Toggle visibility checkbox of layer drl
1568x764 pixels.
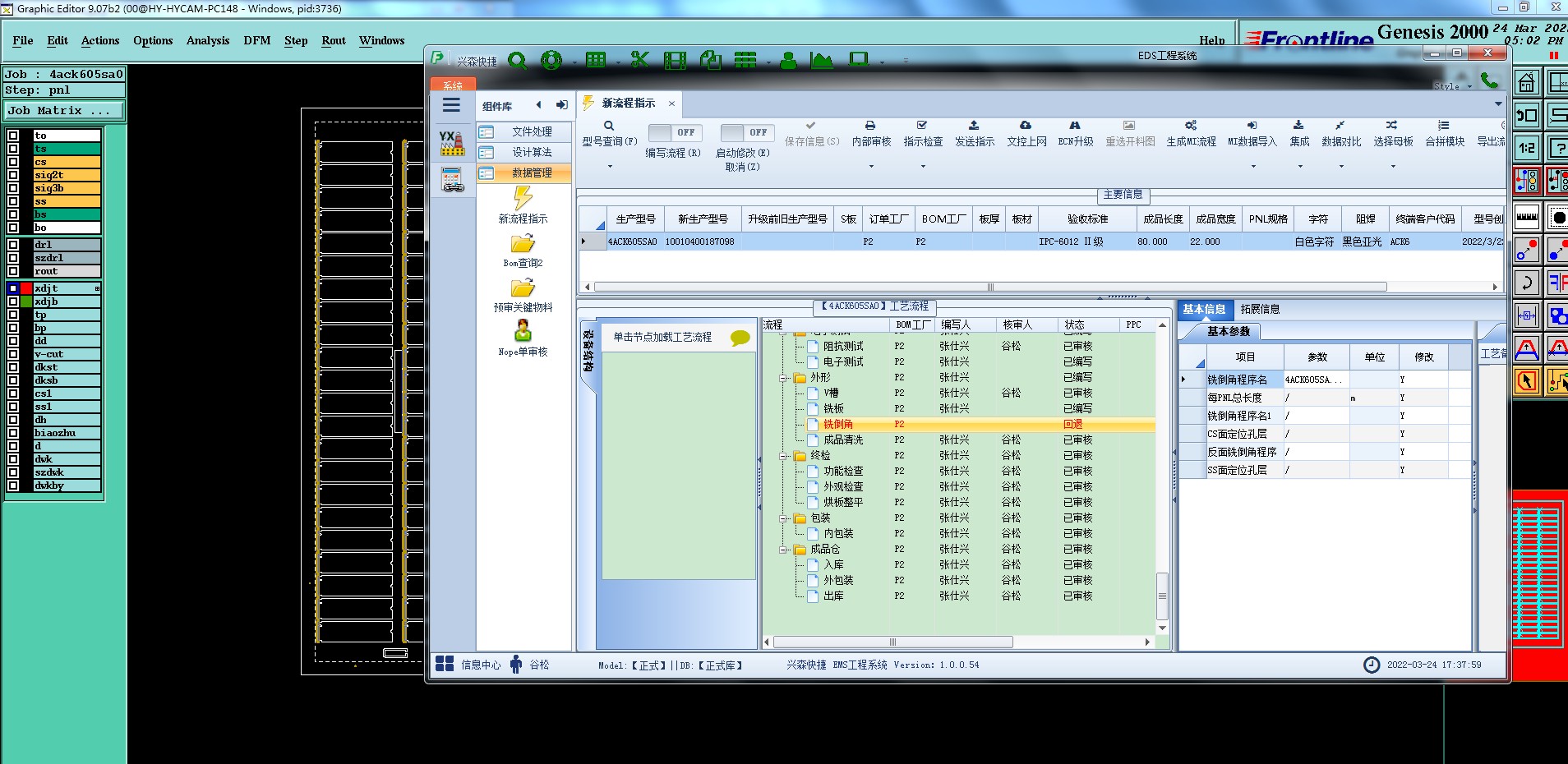coord(13,245)
